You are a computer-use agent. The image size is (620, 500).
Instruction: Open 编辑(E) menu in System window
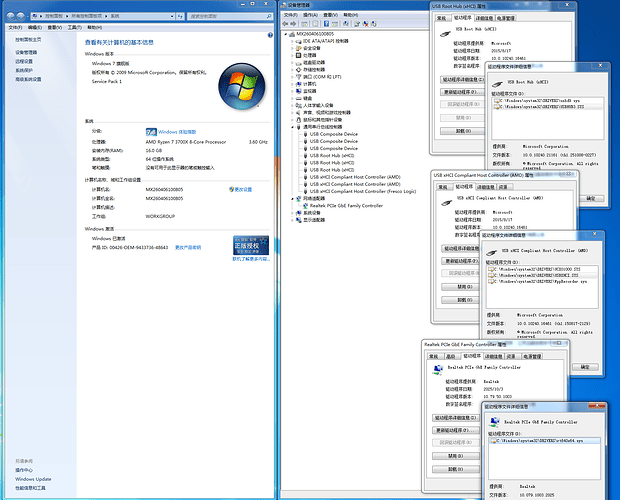35,27
